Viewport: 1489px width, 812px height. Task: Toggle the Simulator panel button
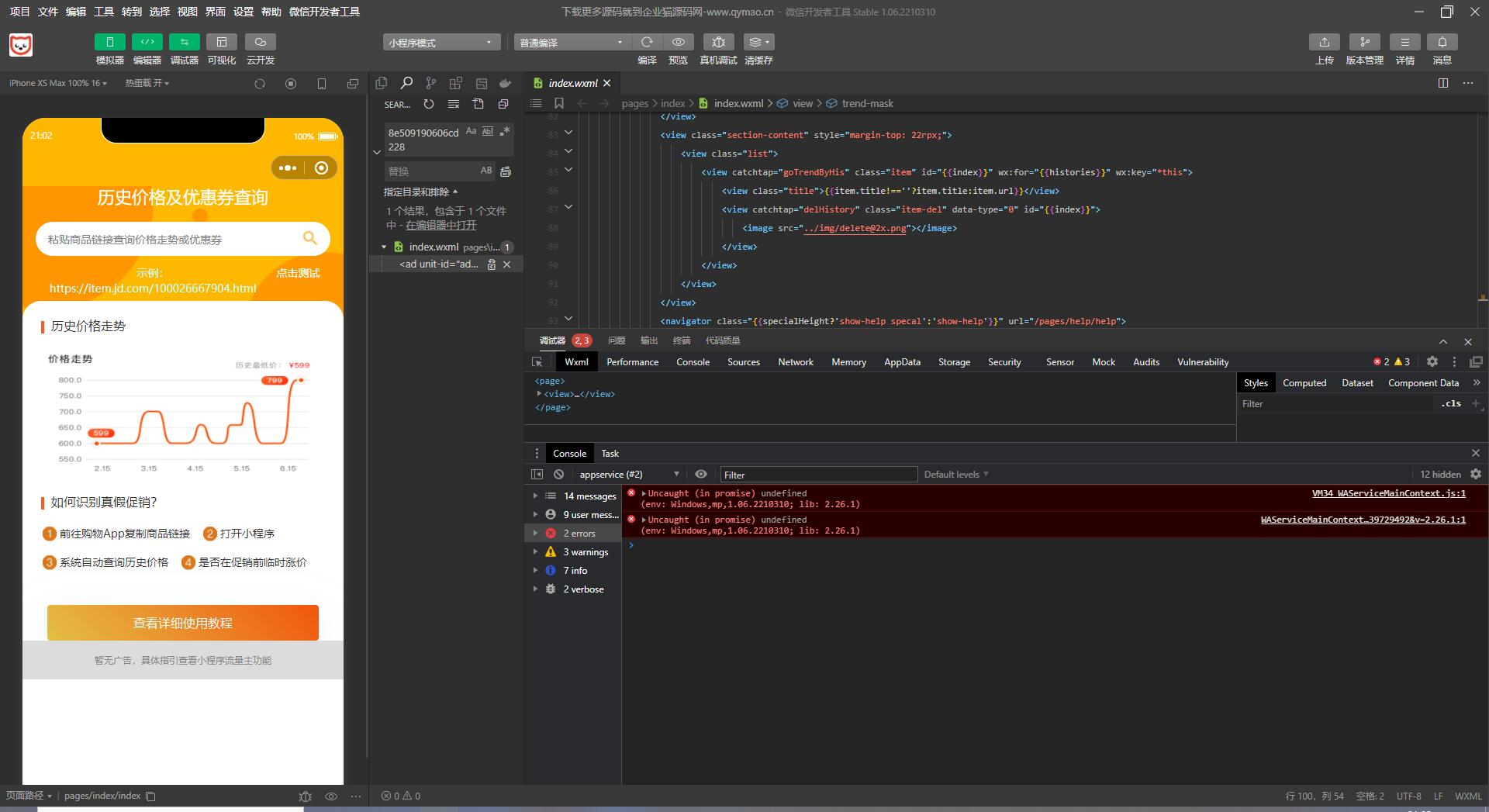[x=109, y=42]
